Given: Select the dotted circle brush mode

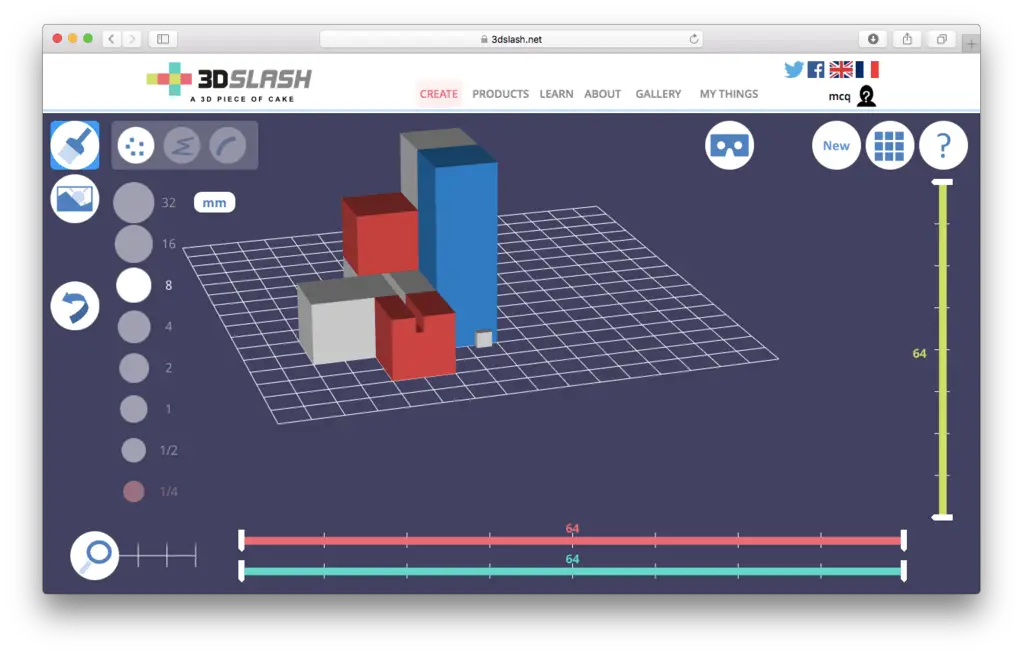Looking at the screenshot, I should coord(136,146).
